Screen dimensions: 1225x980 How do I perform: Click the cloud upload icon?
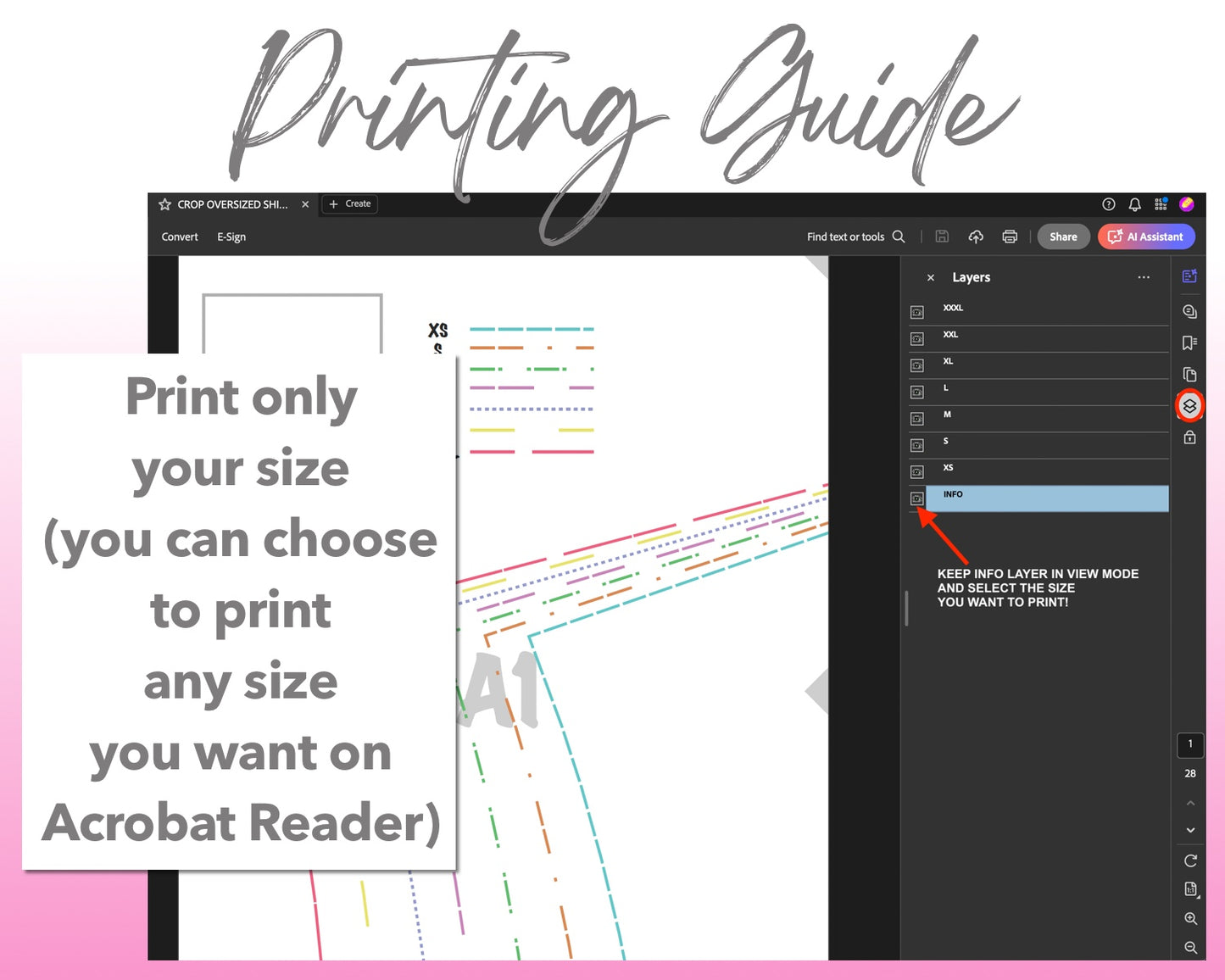coord(976,237)
